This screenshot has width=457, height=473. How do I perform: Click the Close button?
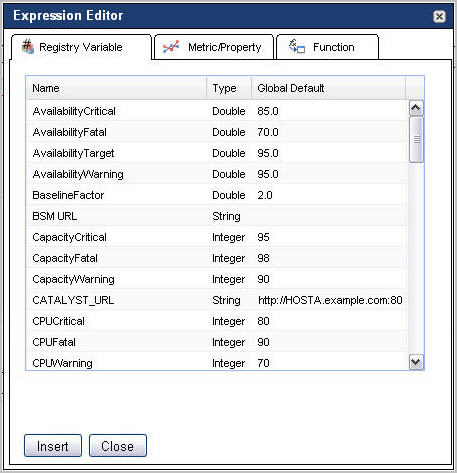[x=118, y=446]
